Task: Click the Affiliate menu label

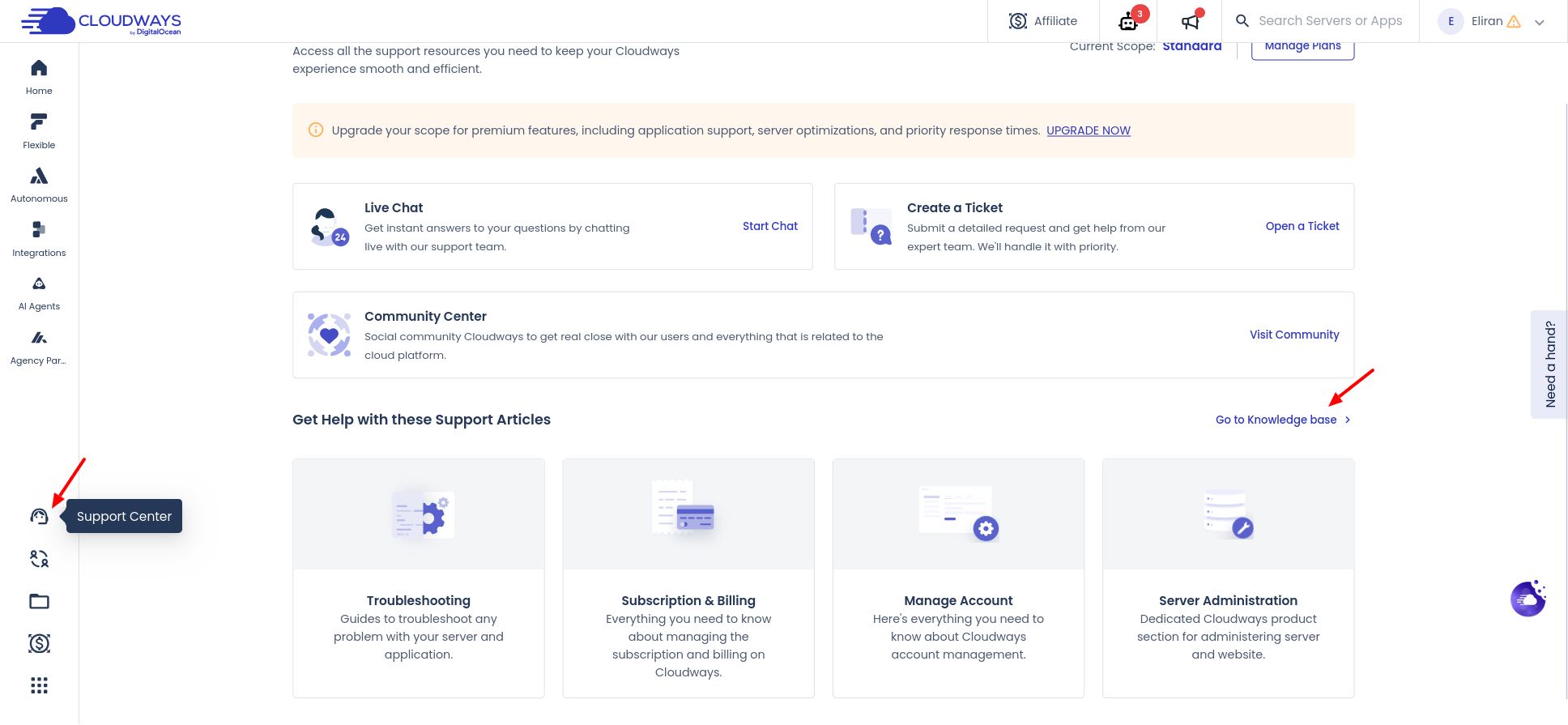Action: pyautogui.click(x=1055, y=21)
